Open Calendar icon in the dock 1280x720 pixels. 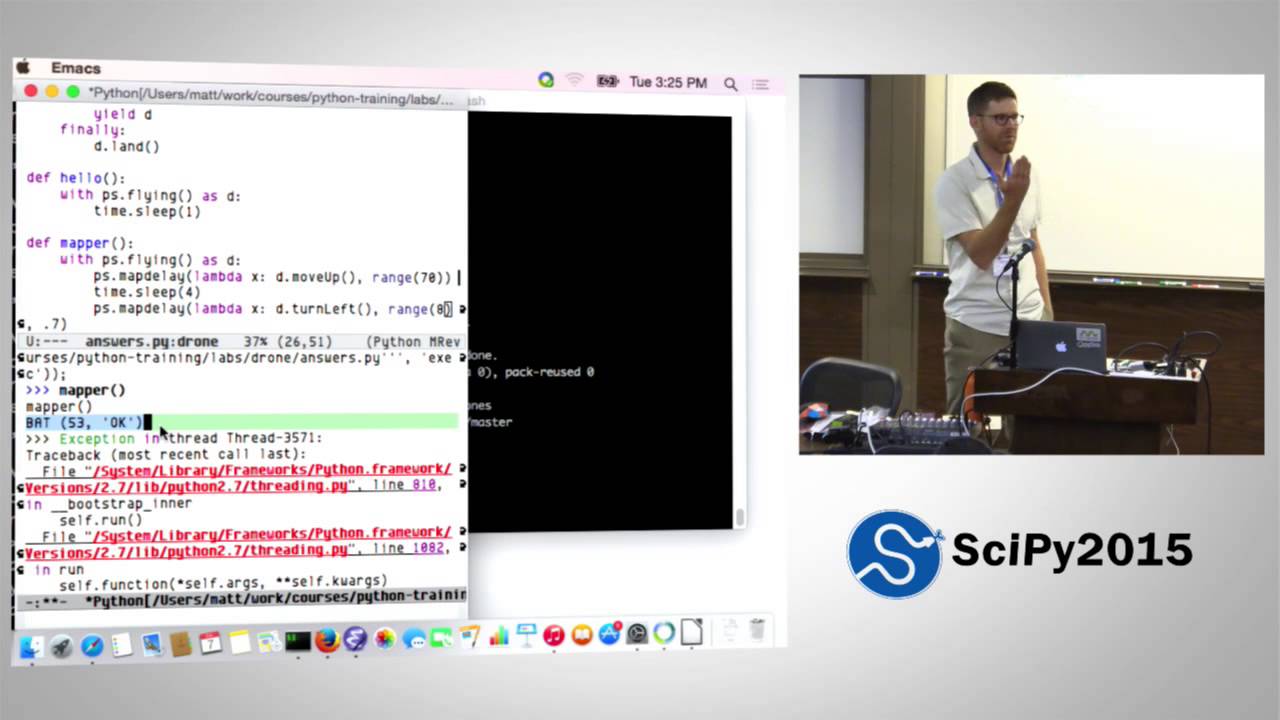point(210,642)
